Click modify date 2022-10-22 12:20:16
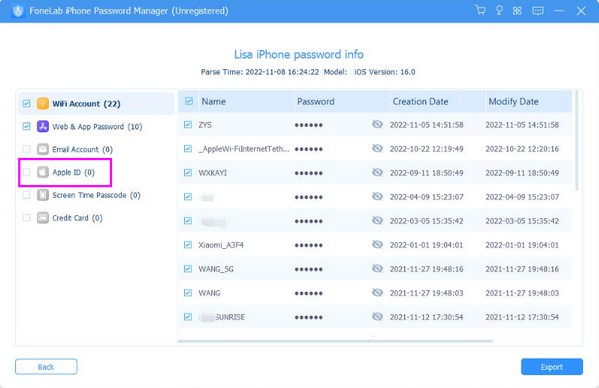599x388 pixels. click(522, 149)
